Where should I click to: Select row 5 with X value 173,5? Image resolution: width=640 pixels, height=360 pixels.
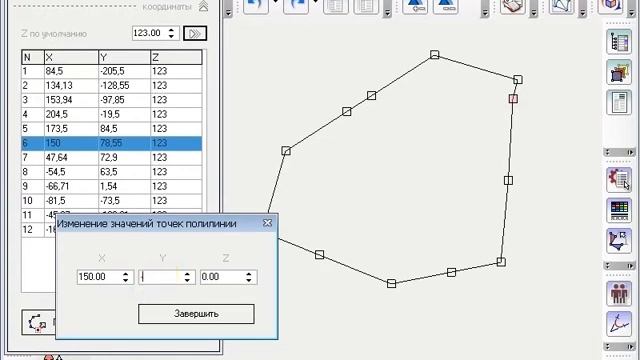111,129
